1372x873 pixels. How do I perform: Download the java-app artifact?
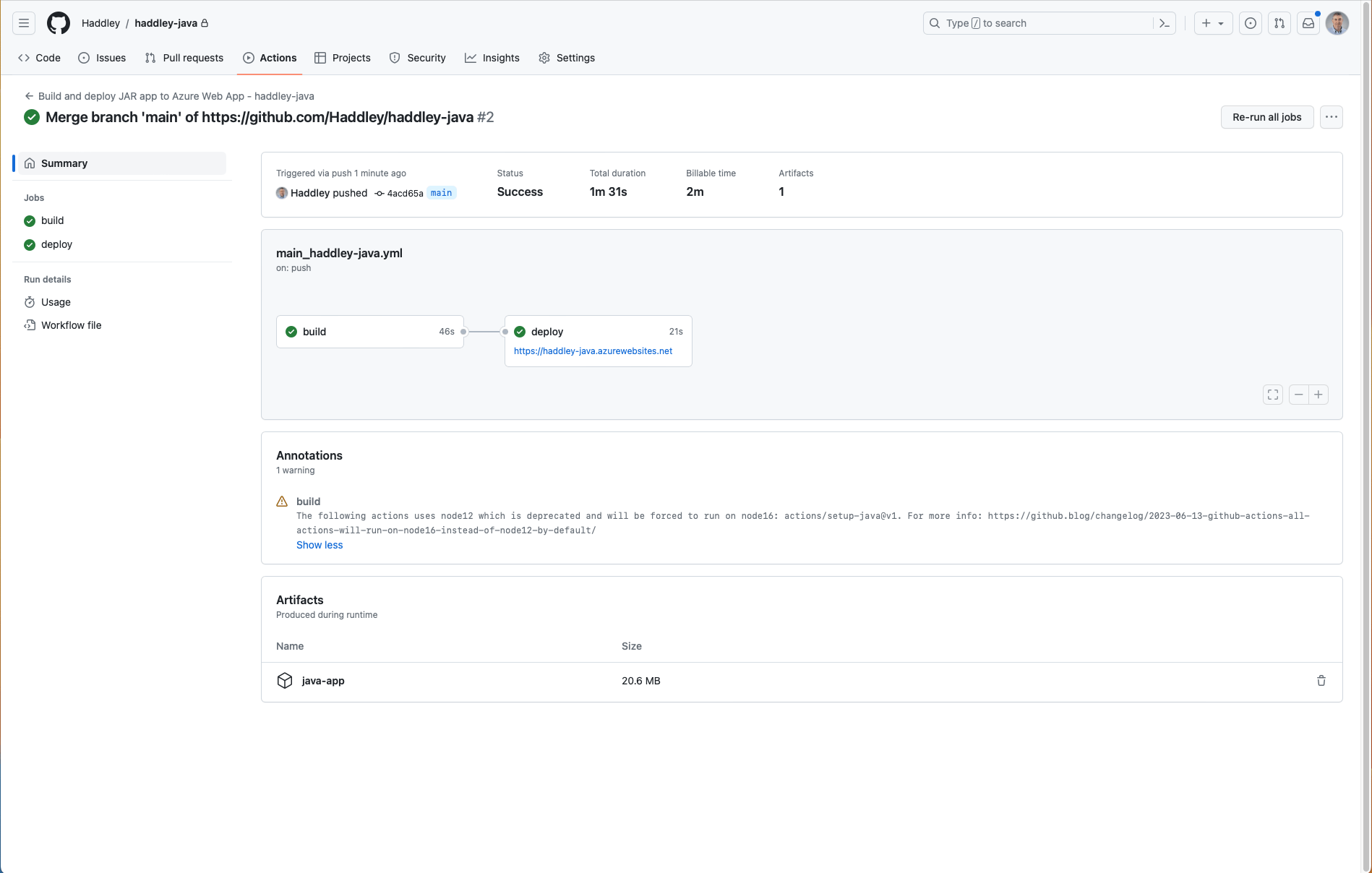pyautogui.click(x=323, y=681)
